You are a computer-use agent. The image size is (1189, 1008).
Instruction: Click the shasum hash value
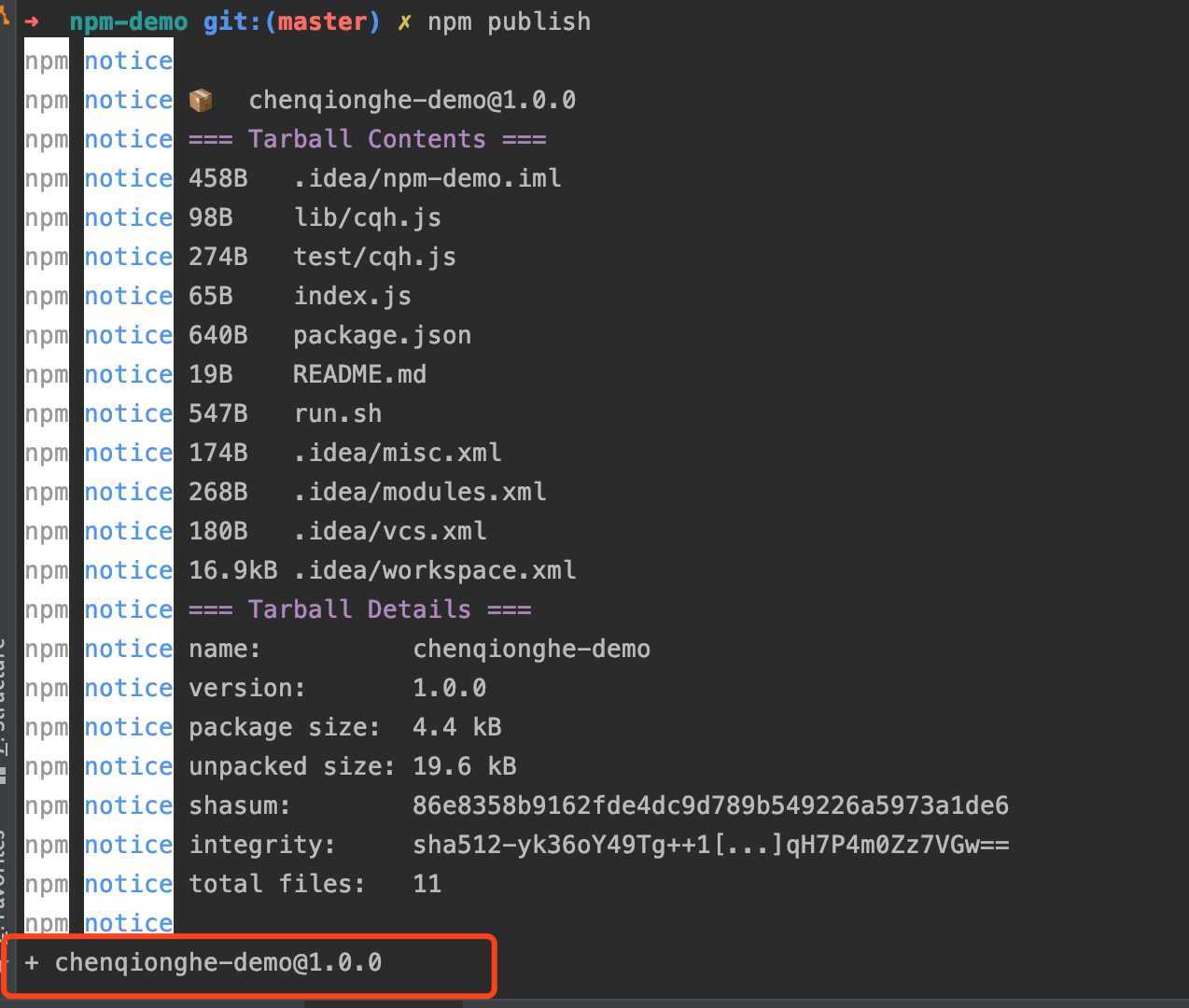coord(710,805)
